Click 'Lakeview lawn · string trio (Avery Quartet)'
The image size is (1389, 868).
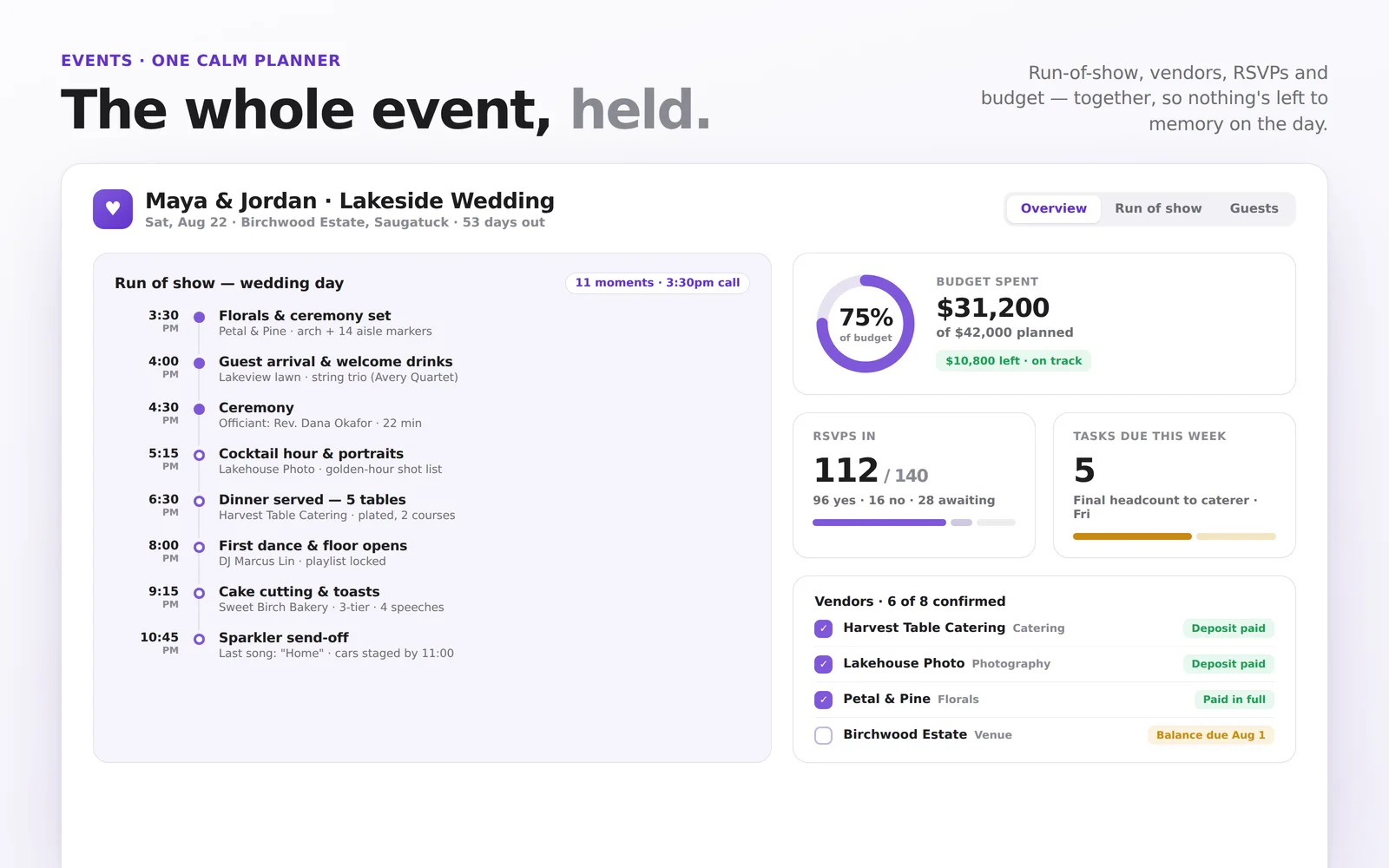(339, 378)
